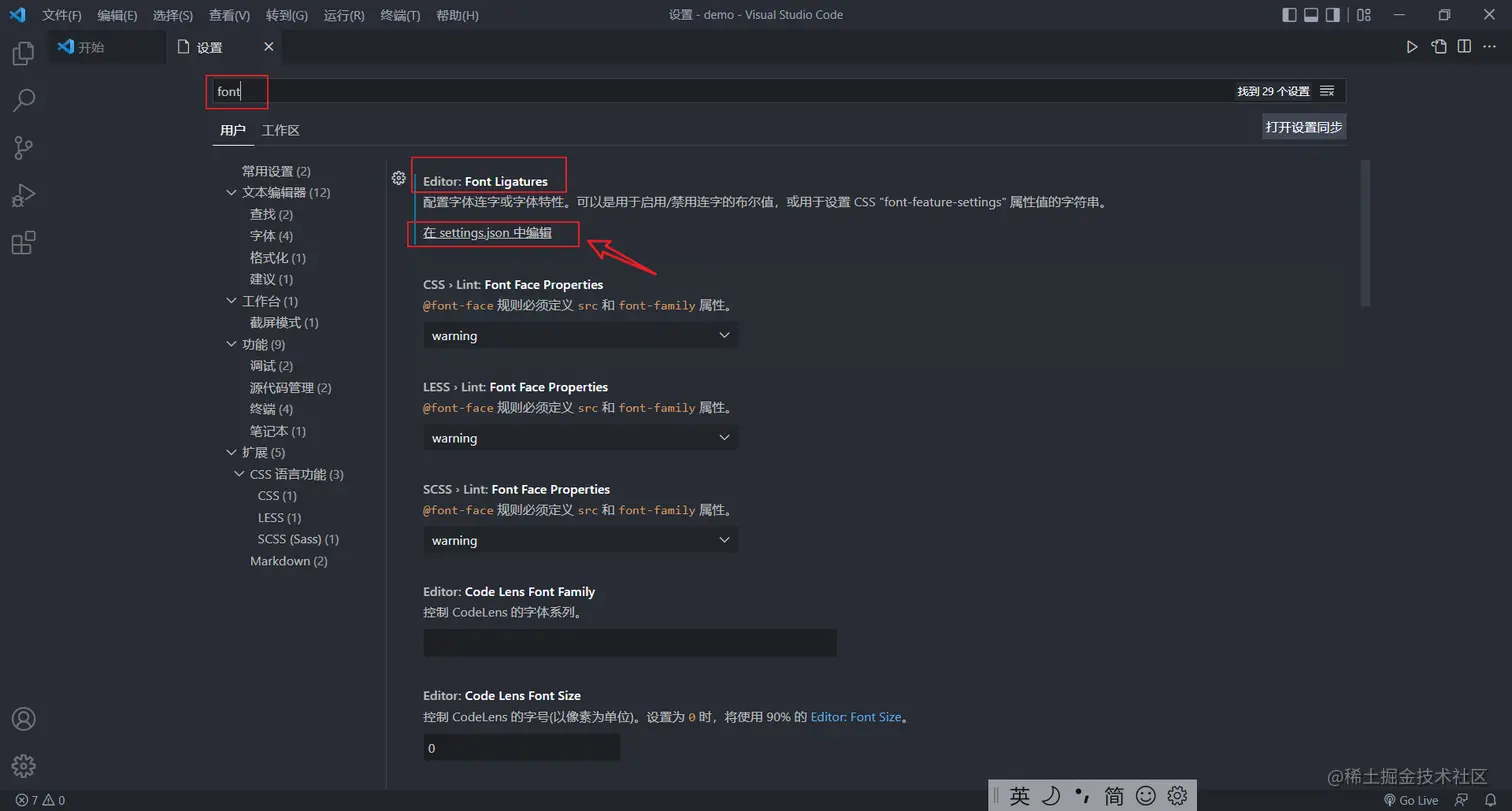Follow the Editor: Font Size link
Viewport: 1512px width, 811px height.
click(856, 717)
